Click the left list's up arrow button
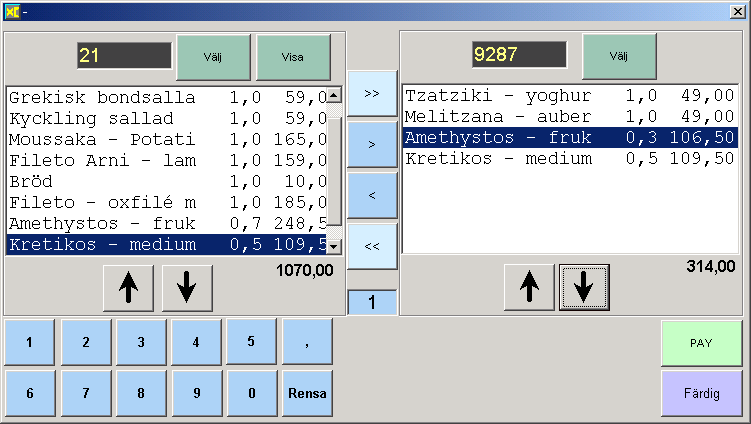The height and width of the screenshot is (424, 751). [x=128, y=288]
